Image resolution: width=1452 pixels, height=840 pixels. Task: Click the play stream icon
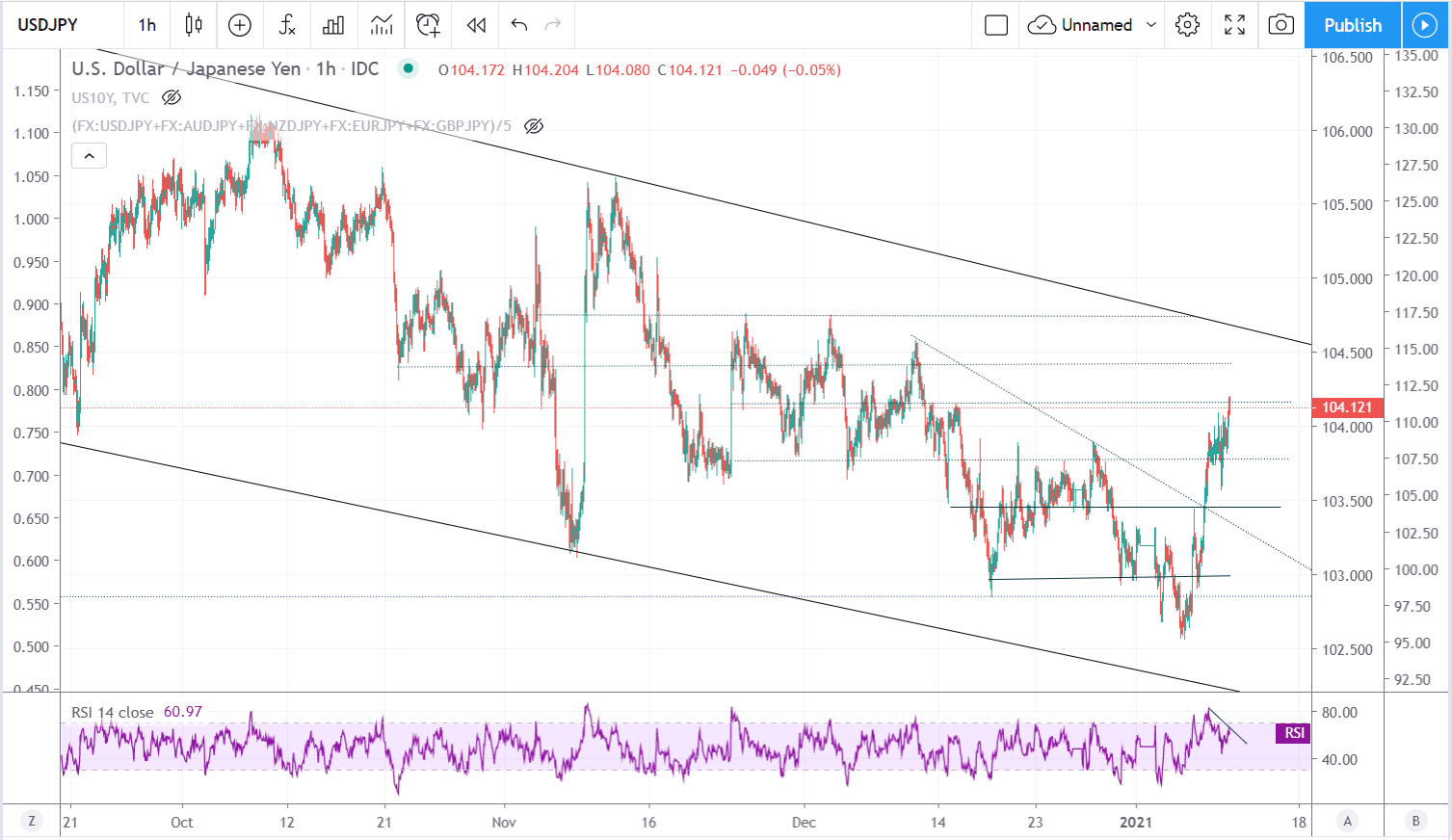click(1425, 25)
